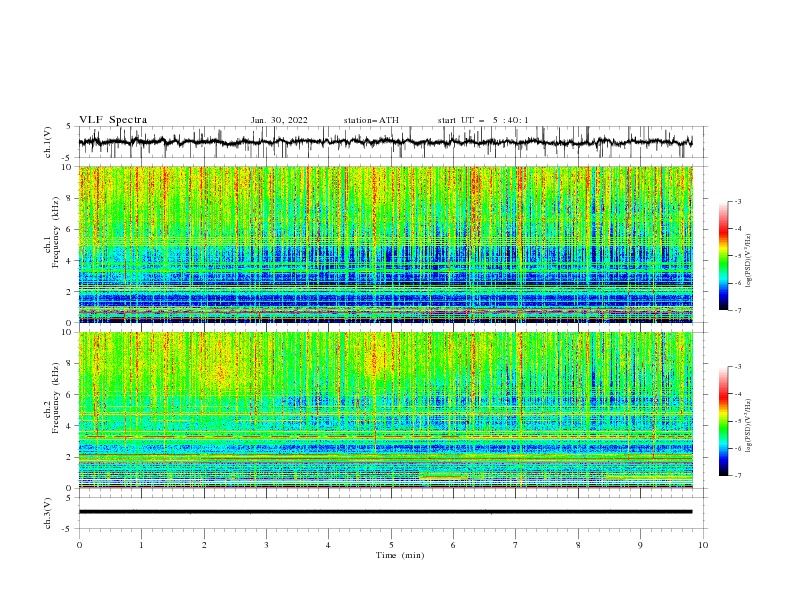Click the "ch.3(V)" waveform axis label

pos(48,513)
